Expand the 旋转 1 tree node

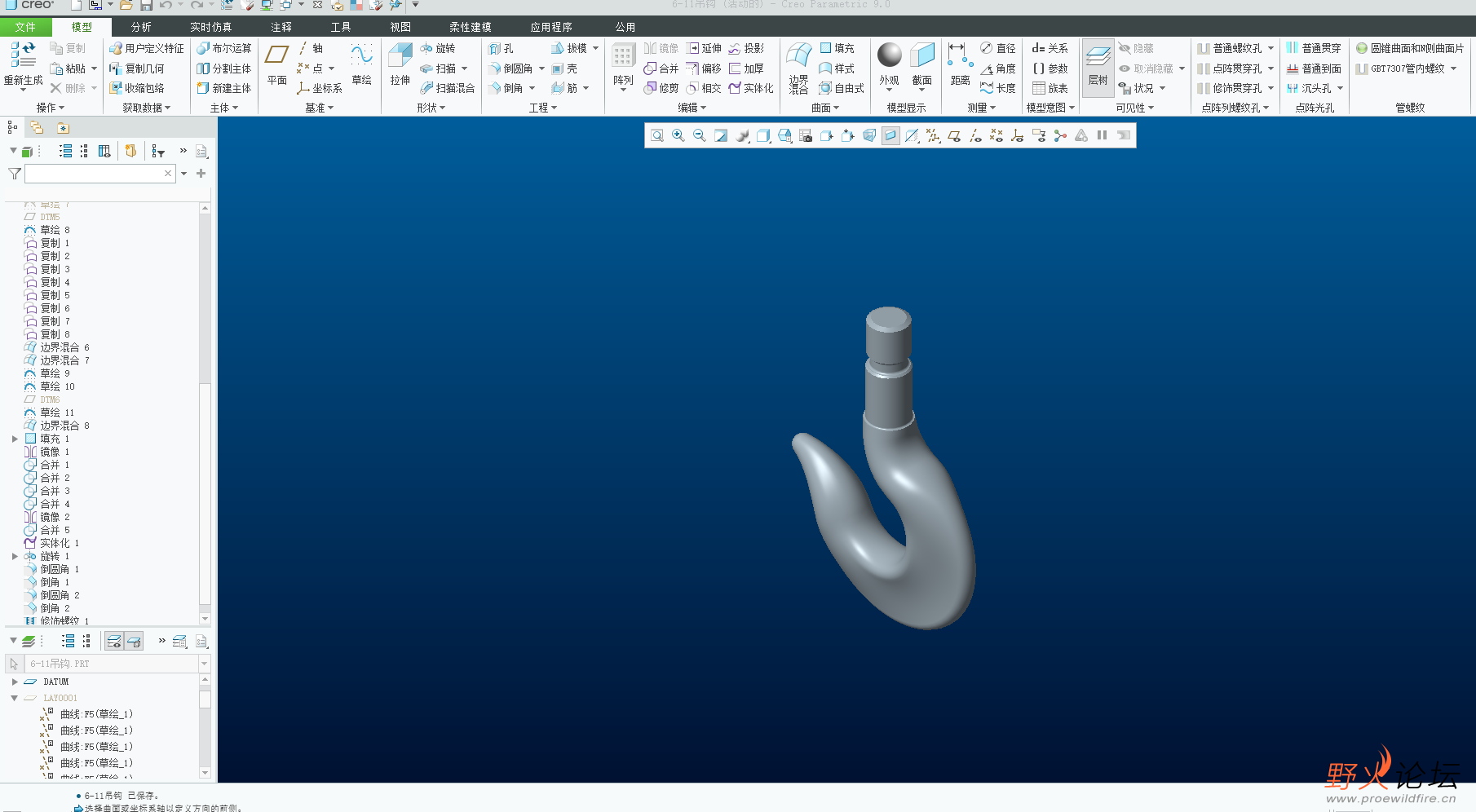(15, 556)
